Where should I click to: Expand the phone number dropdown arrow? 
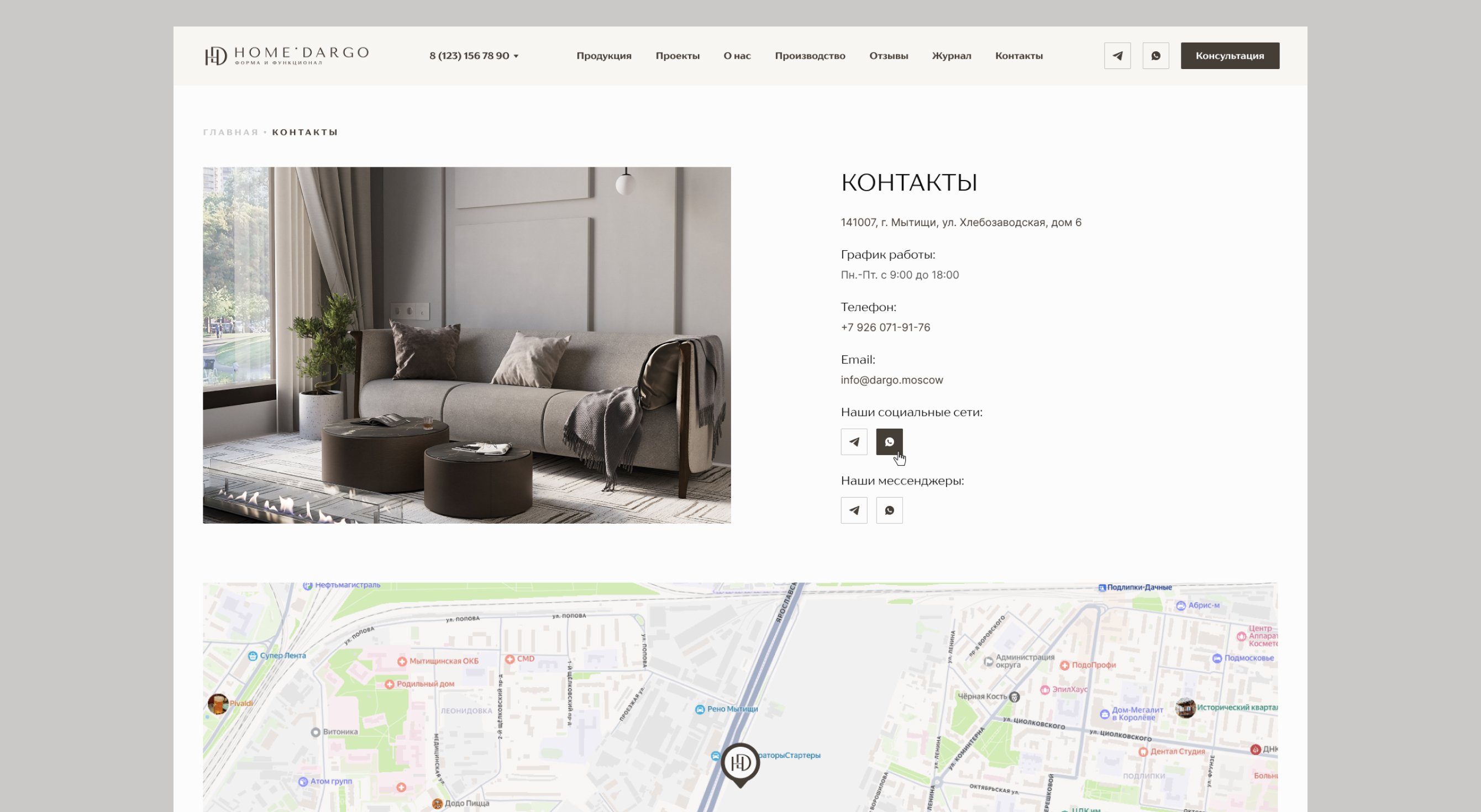[516, 56]
